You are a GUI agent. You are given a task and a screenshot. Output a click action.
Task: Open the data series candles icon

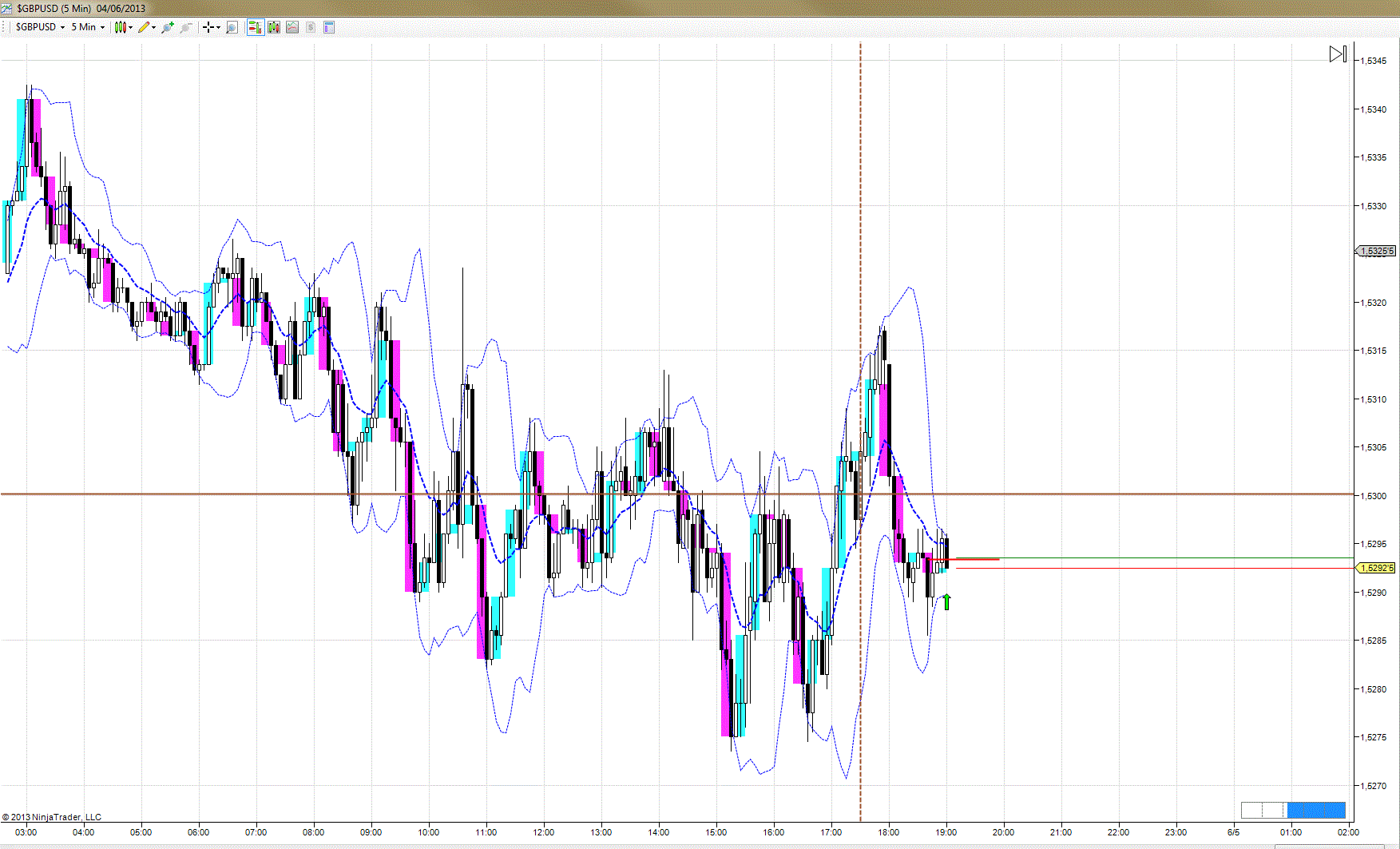[274, 27]
